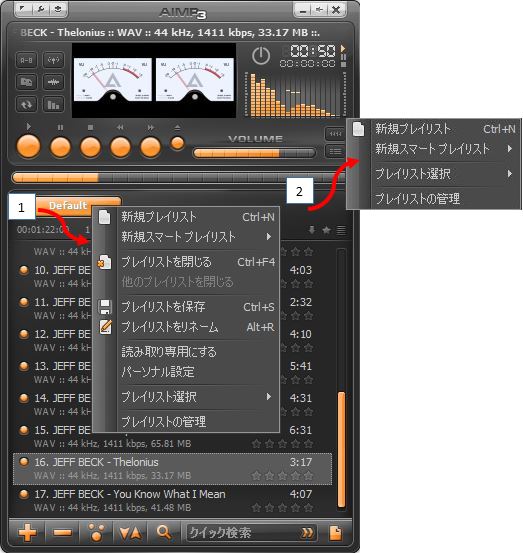
Task: Skip to next track with the orange button
Action: tap(151, 147)
